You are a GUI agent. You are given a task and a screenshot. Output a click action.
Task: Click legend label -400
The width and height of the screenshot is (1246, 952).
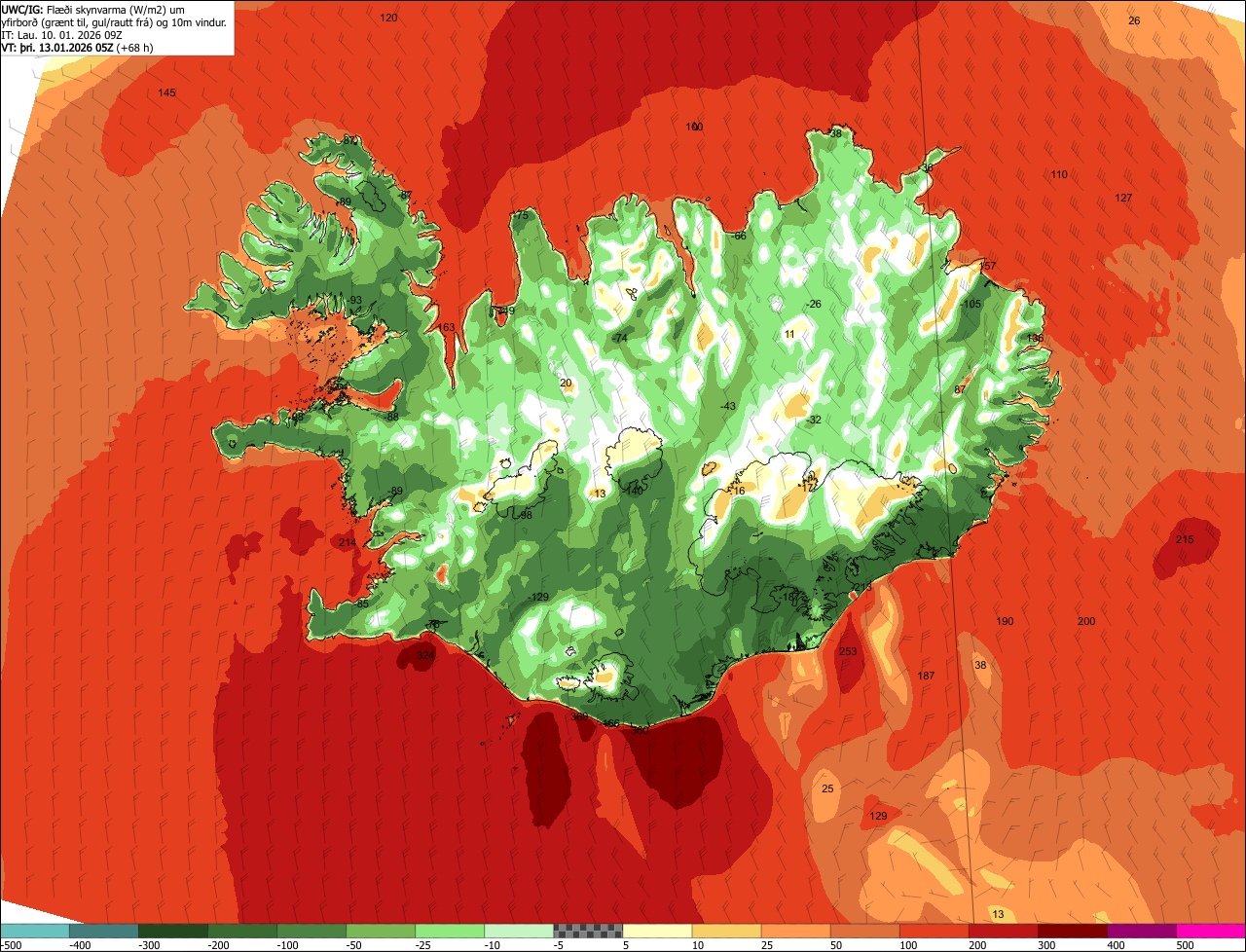pos(82,944)
